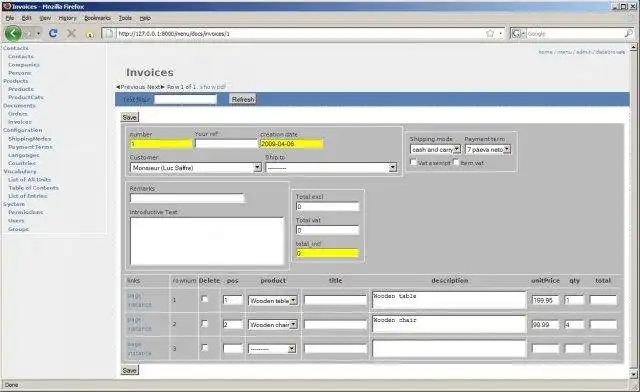Click the Your ref input field
This screenshot has width=640, height=392.
(x=226, y=144)
